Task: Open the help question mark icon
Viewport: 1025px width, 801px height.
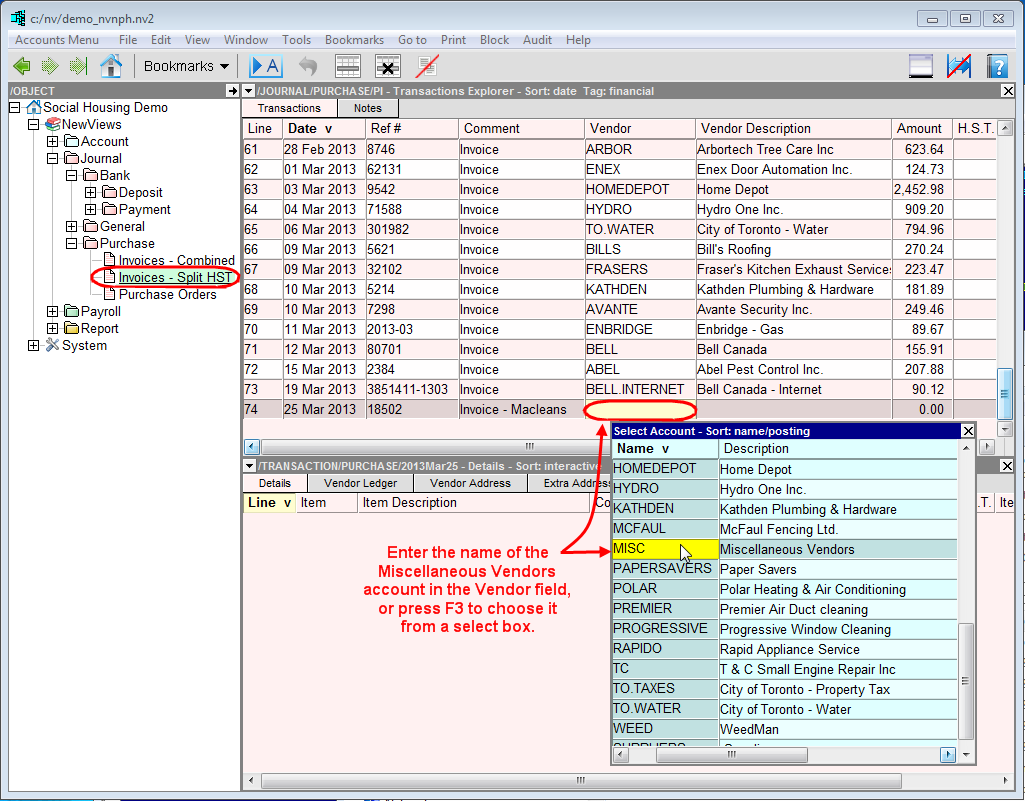Action: point(997,66)
